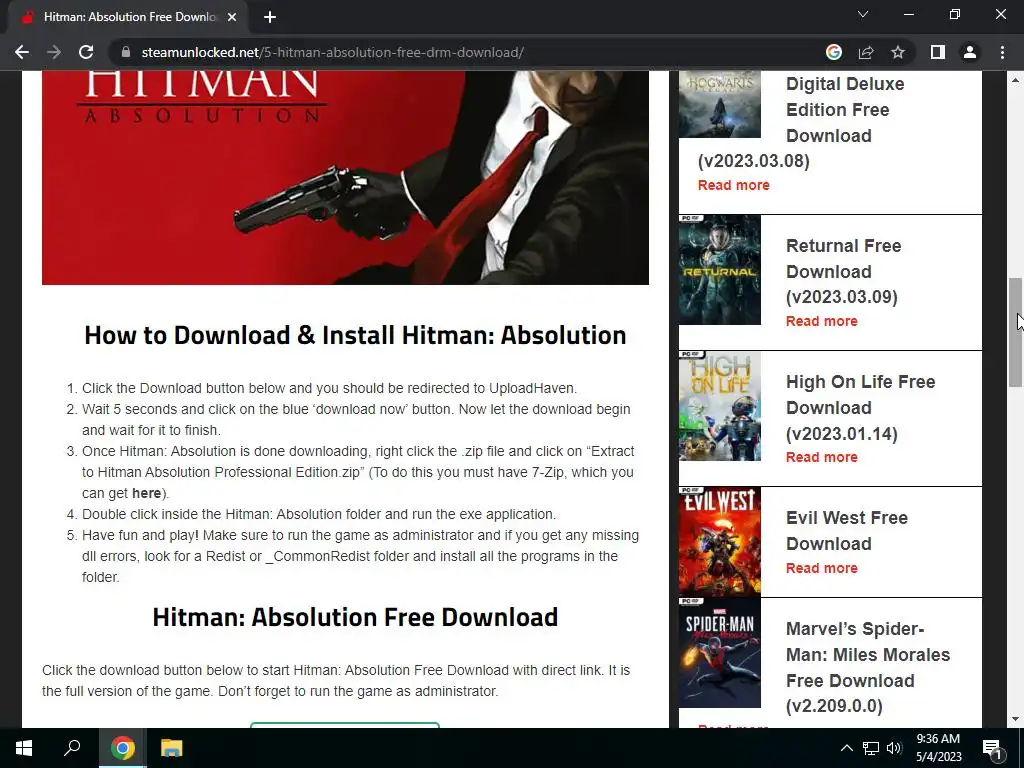The width and height of the screenshot is (1024, 768).
Task: Click the page vertical scrollbar thumb
Action: (1015, 332)
